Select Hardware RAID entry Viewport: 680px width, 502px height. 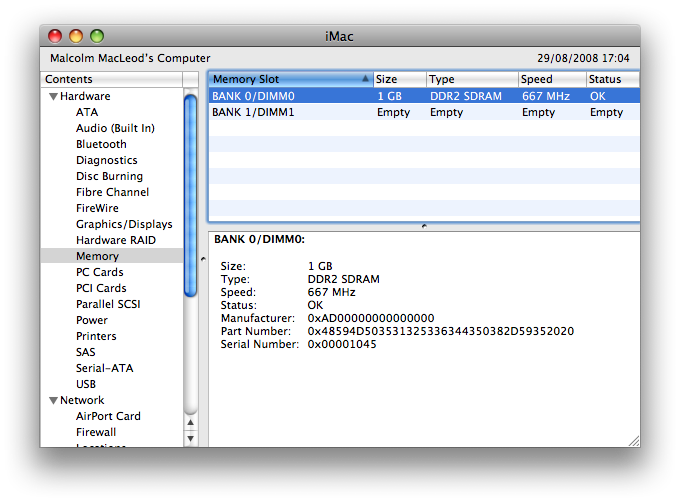pos(116,240)
